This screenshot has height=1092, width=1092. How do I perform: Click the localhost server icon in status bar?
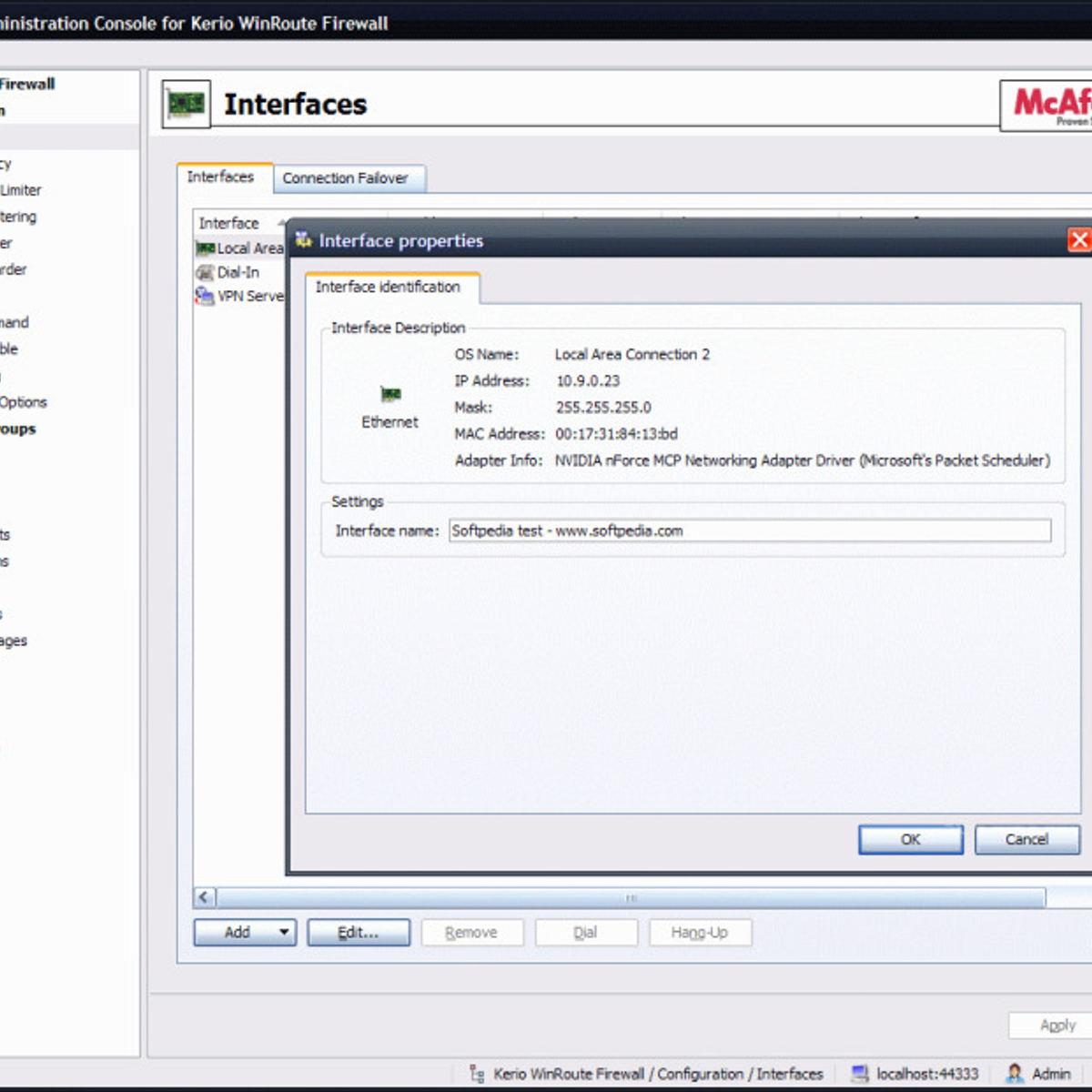pyautogui.click(x=860, y=1074)
